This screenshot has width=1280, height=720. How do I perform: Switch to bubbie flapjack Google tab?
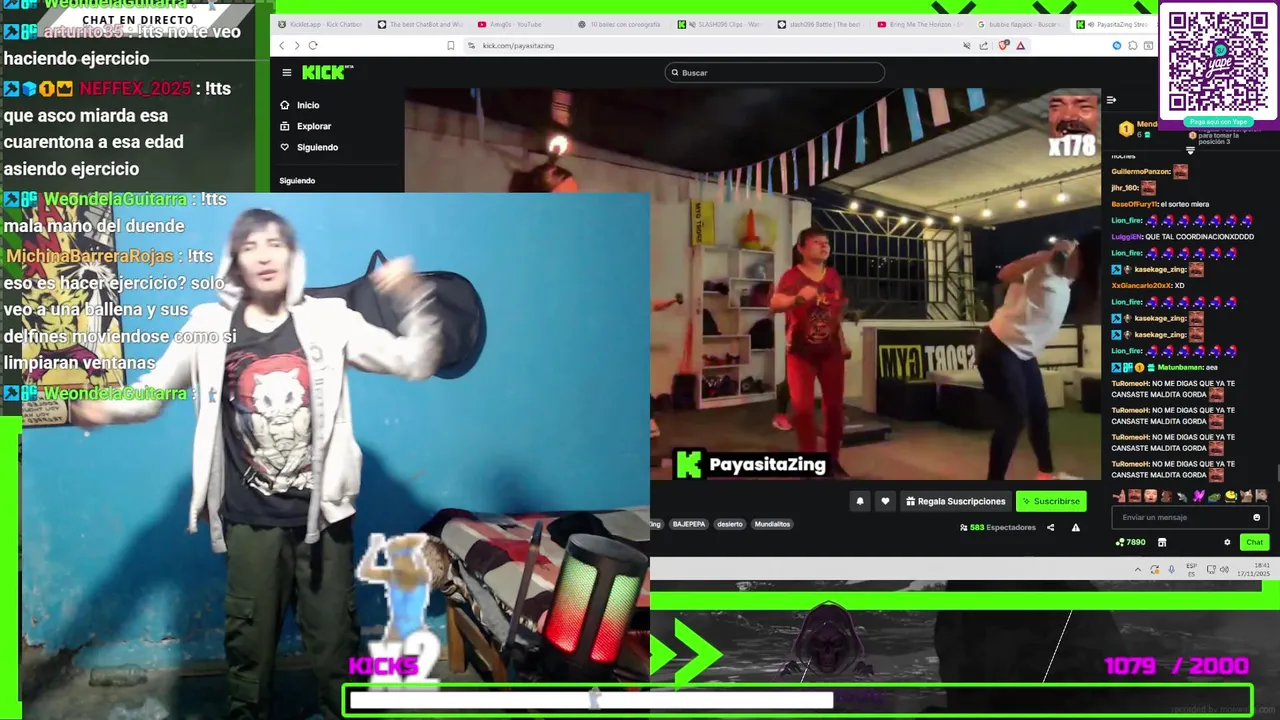coord(1020,24)
